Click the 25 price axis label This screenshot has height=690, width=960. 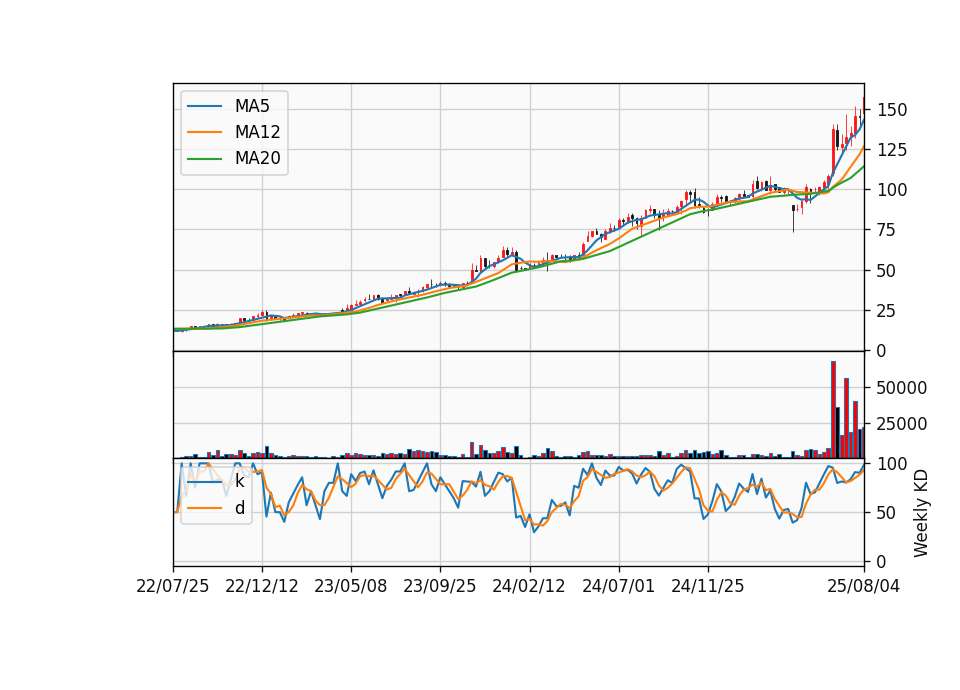(887, 311)
